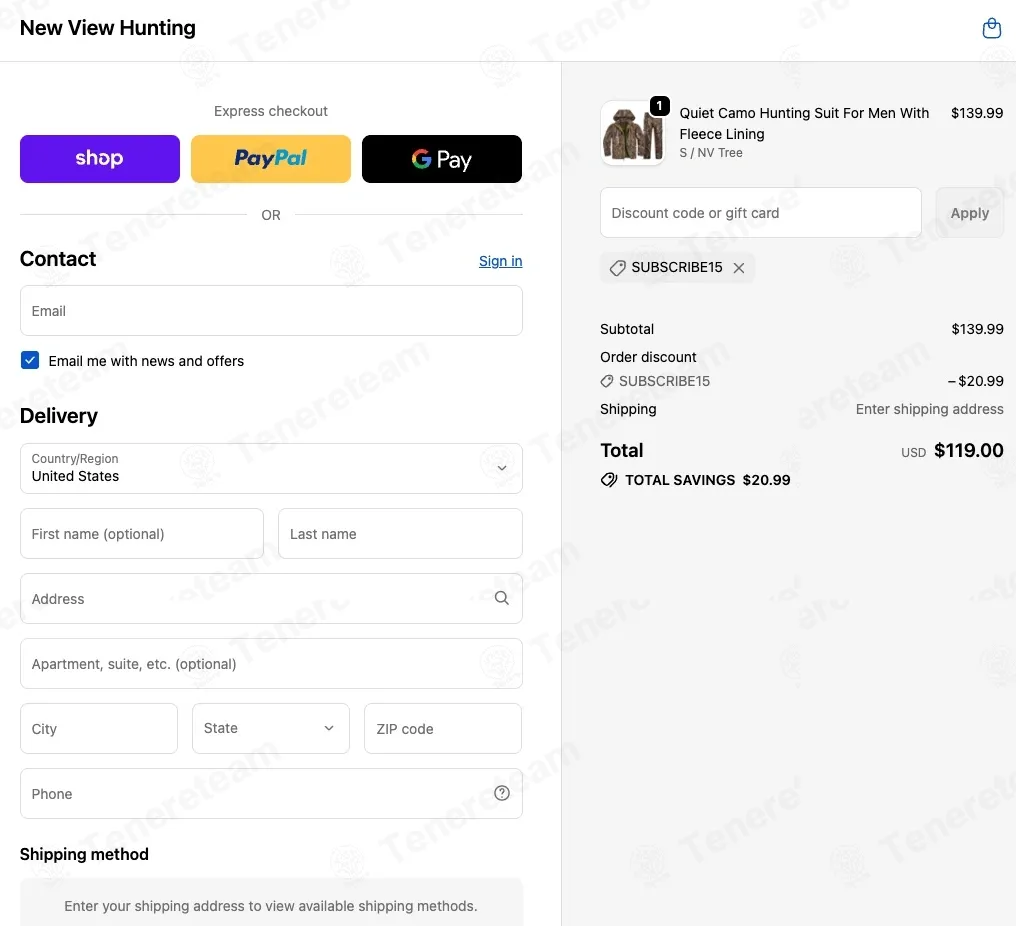Open the Country/Region dropdown
The width and height of the screenshot is (1016, 926).
click(x=271, y=469)
